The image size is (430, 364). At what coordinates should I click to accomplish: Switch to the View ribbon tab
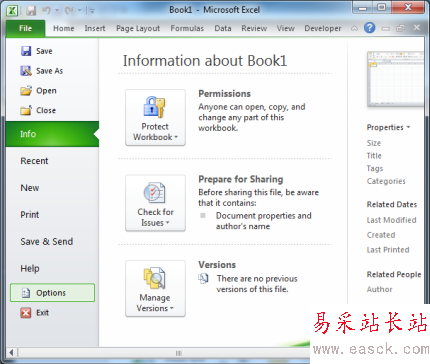pos(285,28)
